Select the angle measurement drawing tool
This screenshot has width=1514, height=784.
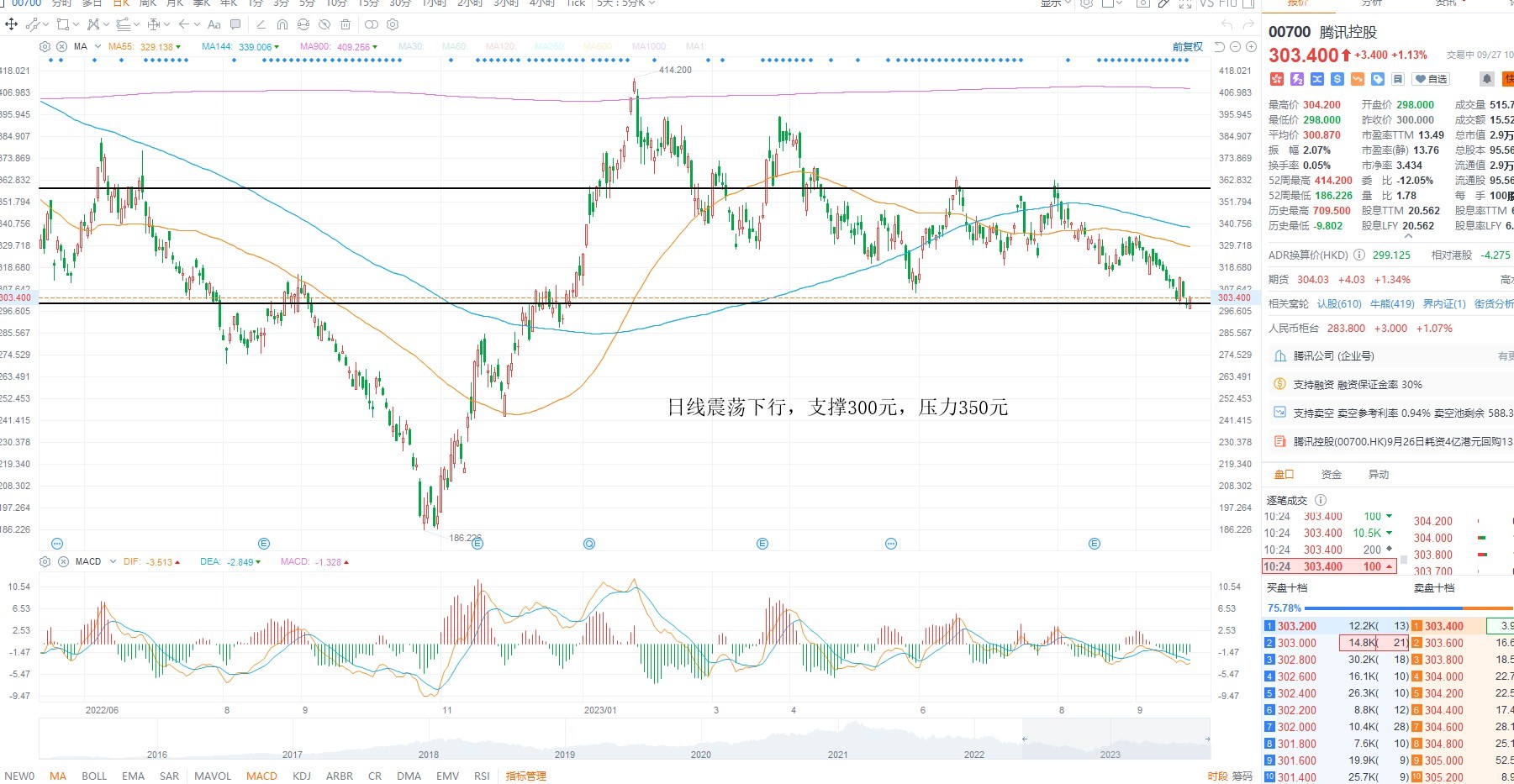[x=261, y=24]
